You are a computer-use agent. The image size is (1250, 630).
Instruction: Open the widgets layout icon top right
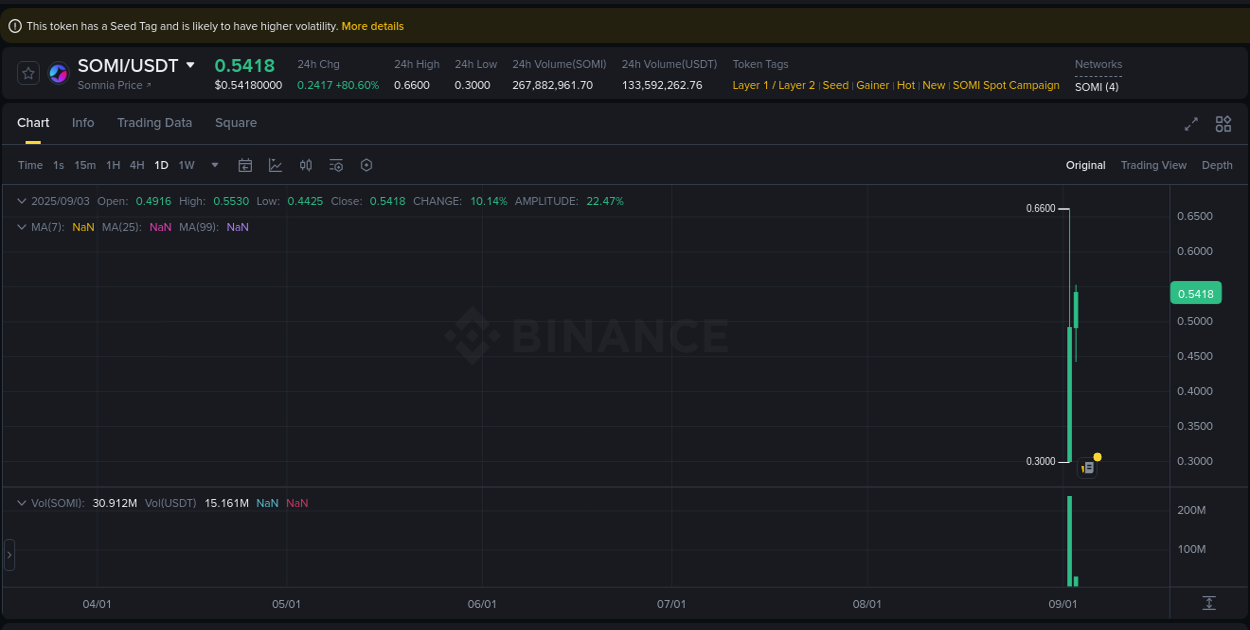click(1223, 124)
